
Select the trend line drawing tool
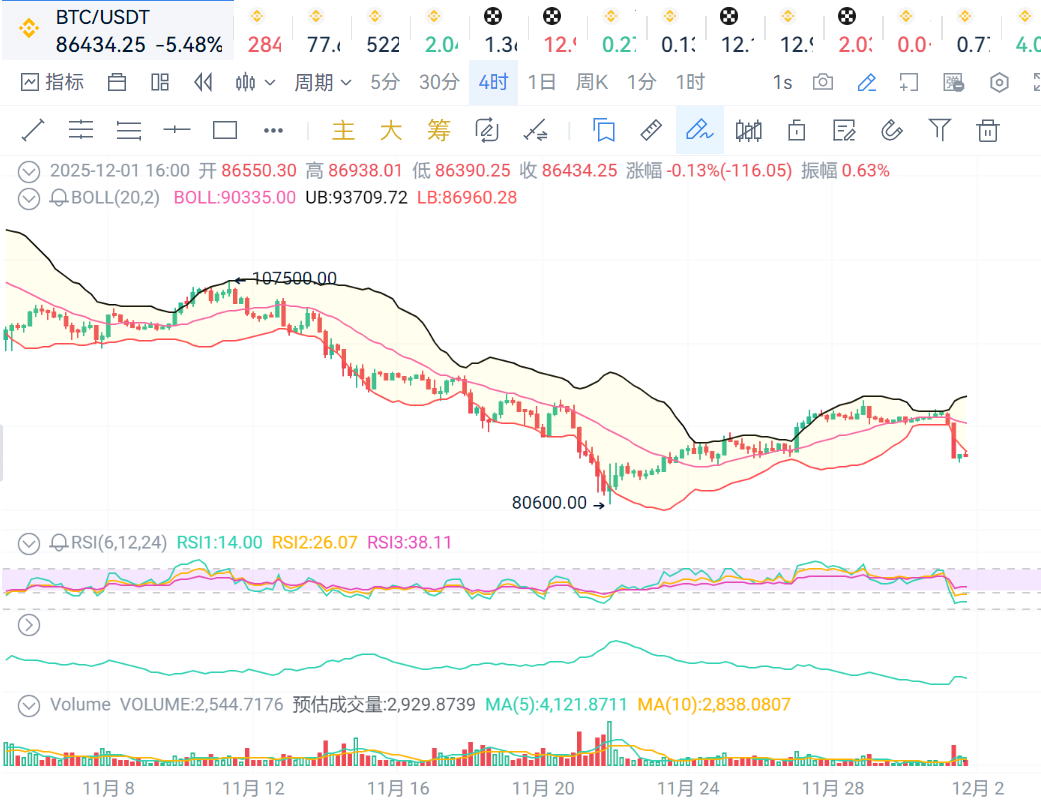point(33,130)
